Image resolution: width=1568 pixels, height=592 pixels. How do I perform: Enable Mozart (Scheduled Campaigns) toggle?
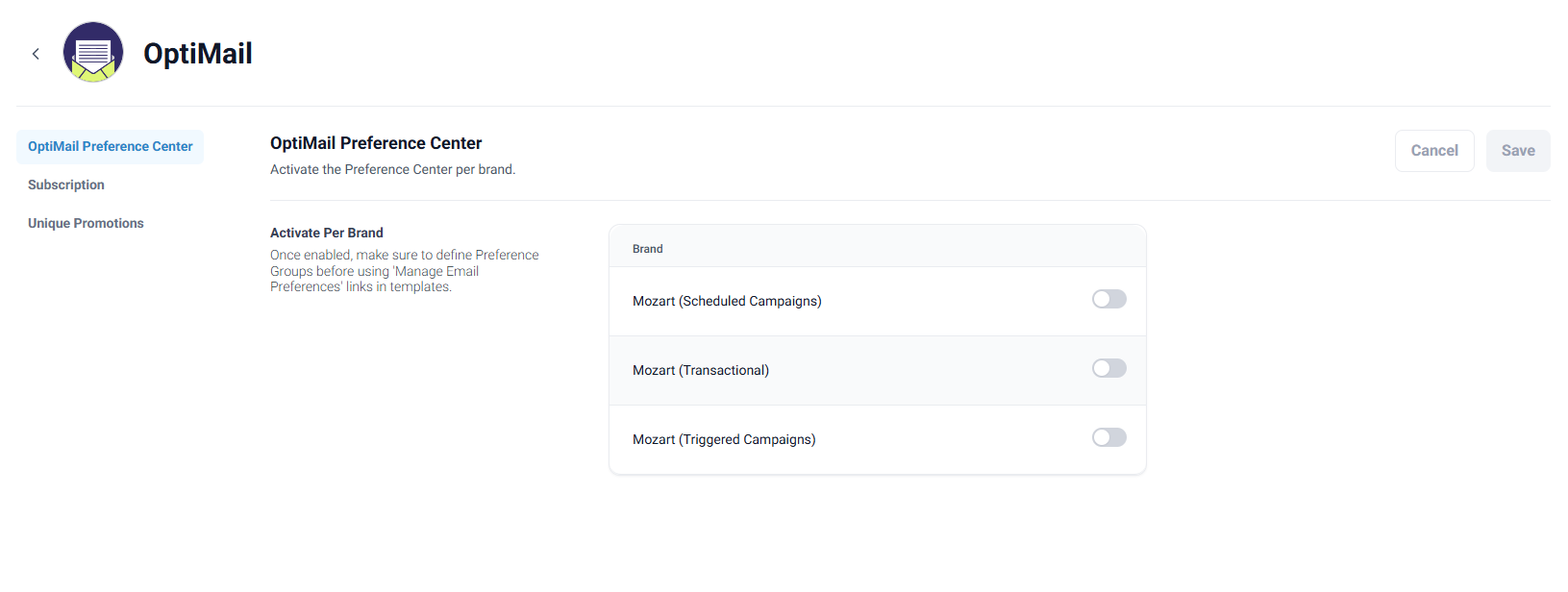click(1109, 299)
